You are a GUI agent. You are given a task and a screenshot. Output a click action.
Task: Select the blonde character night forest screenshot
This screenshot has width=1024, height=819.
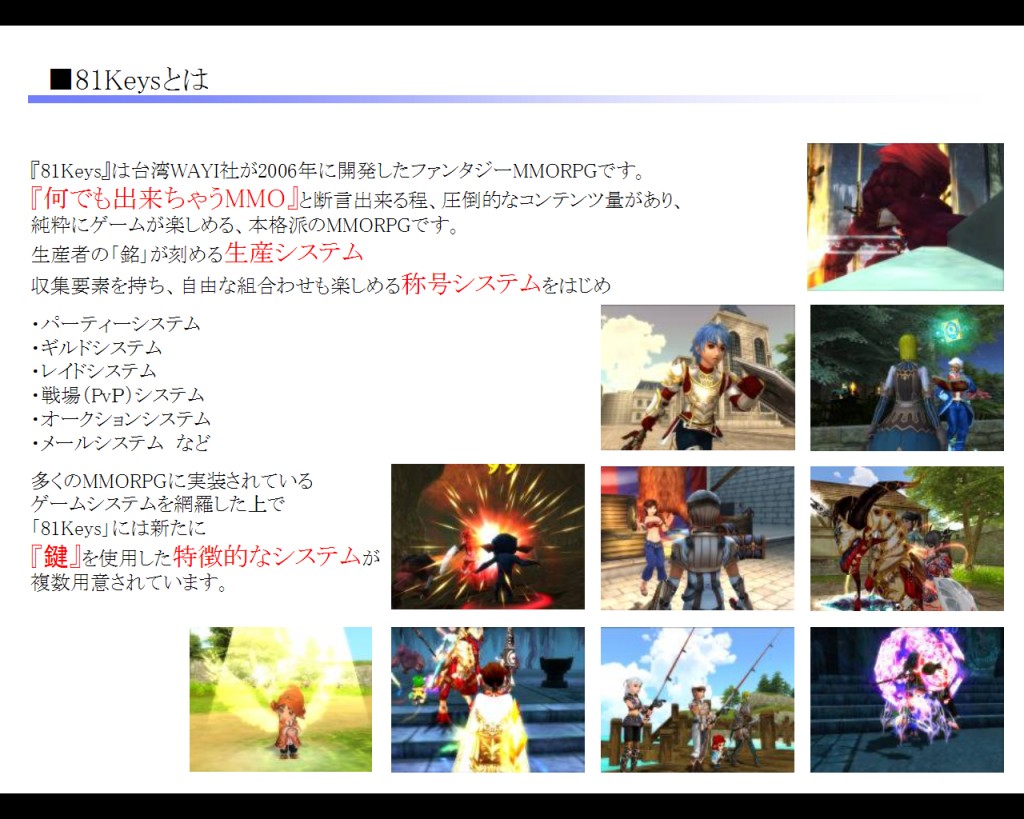tap(907, 377)
